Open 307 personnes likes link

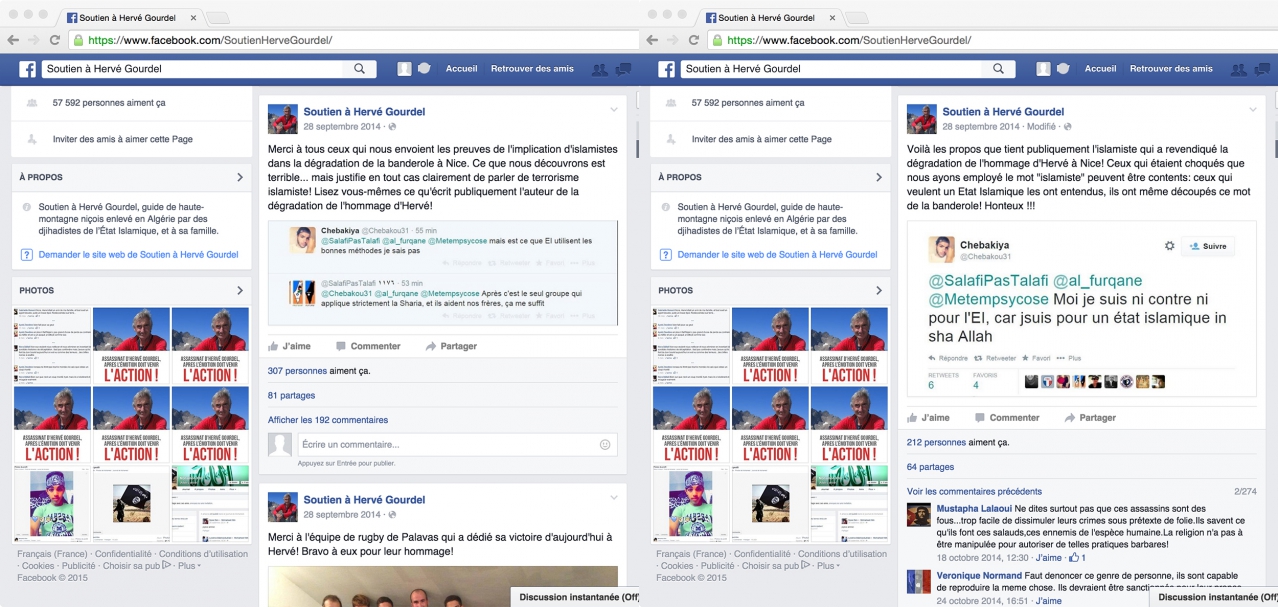pos(297,370)
